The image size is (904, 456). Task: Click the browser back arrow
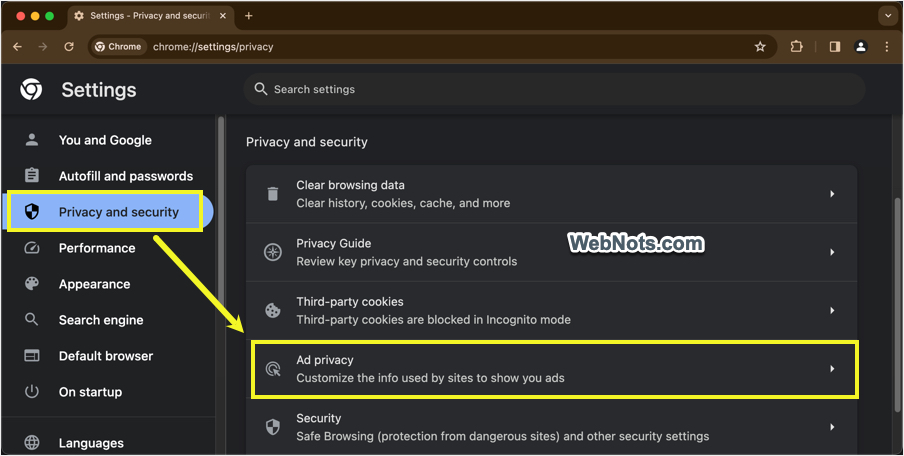17,47
